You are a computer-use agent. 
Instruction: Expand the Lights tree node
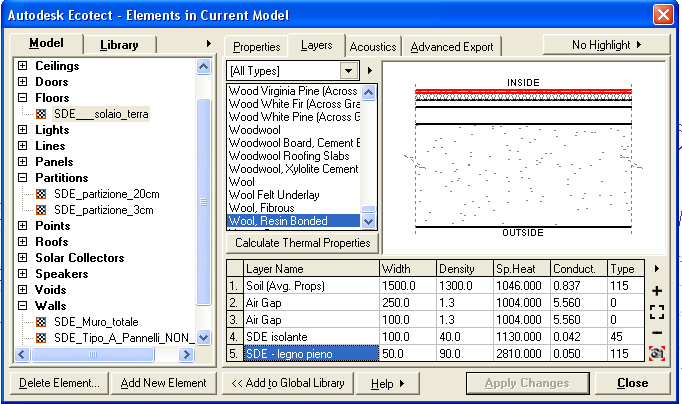(x=22, y=130)
